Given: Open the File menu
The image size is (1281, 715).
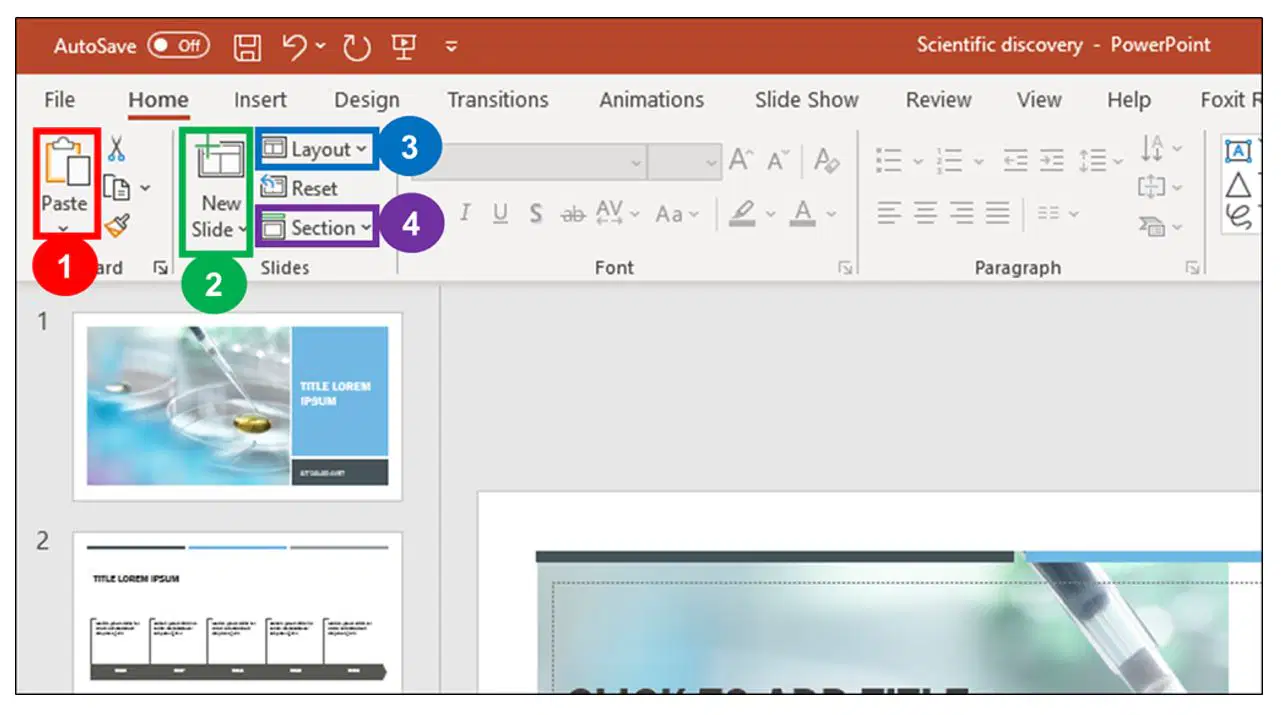Looking at the screenshot, I should tap(60, 100).
